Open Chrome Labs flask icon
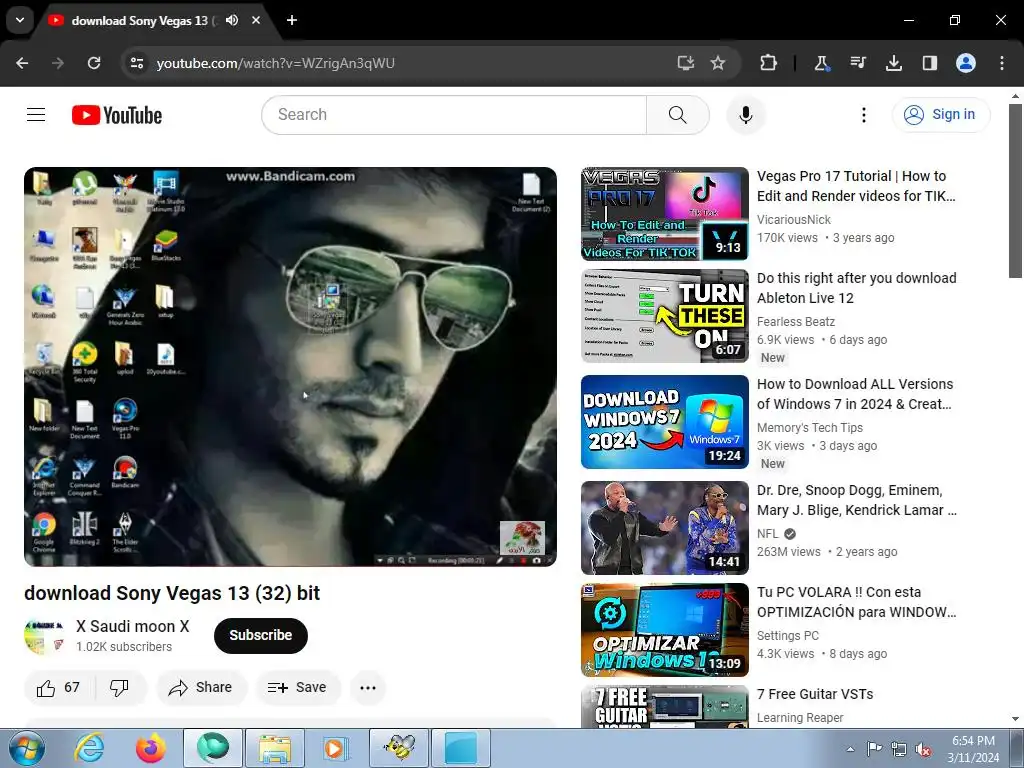1024x768 pixels. coord(821,63)
